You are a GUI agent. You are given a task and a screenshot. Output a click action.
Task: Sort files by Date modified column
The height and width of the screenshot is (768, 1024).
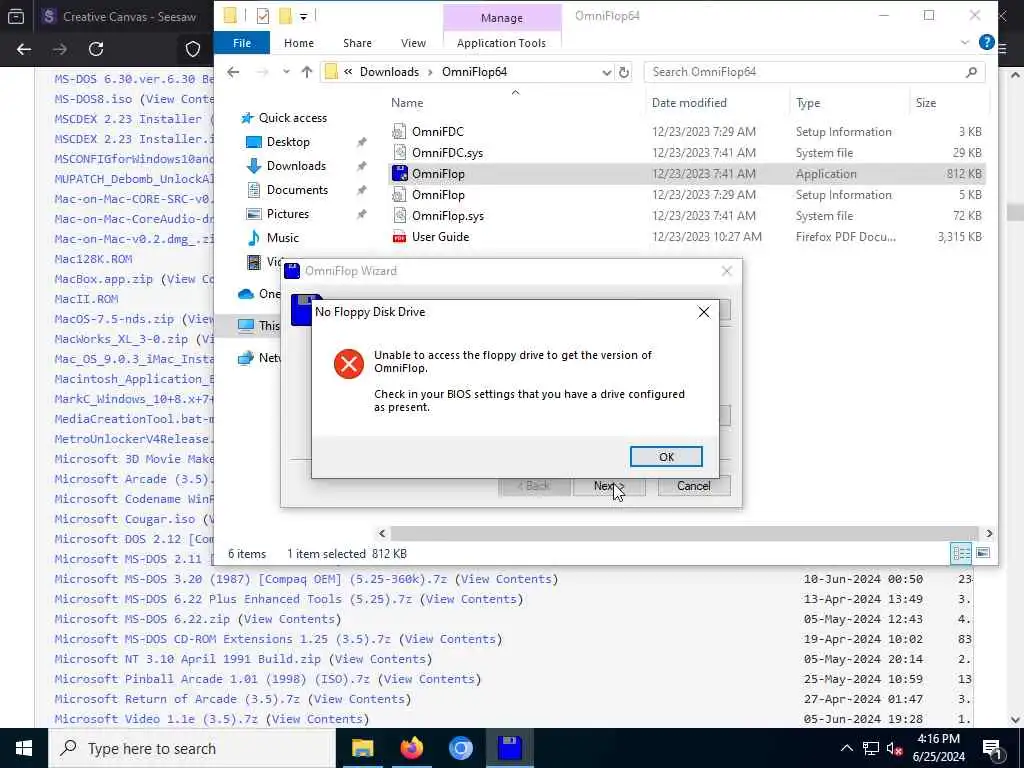pyautogui.click(x=689, y=103)
